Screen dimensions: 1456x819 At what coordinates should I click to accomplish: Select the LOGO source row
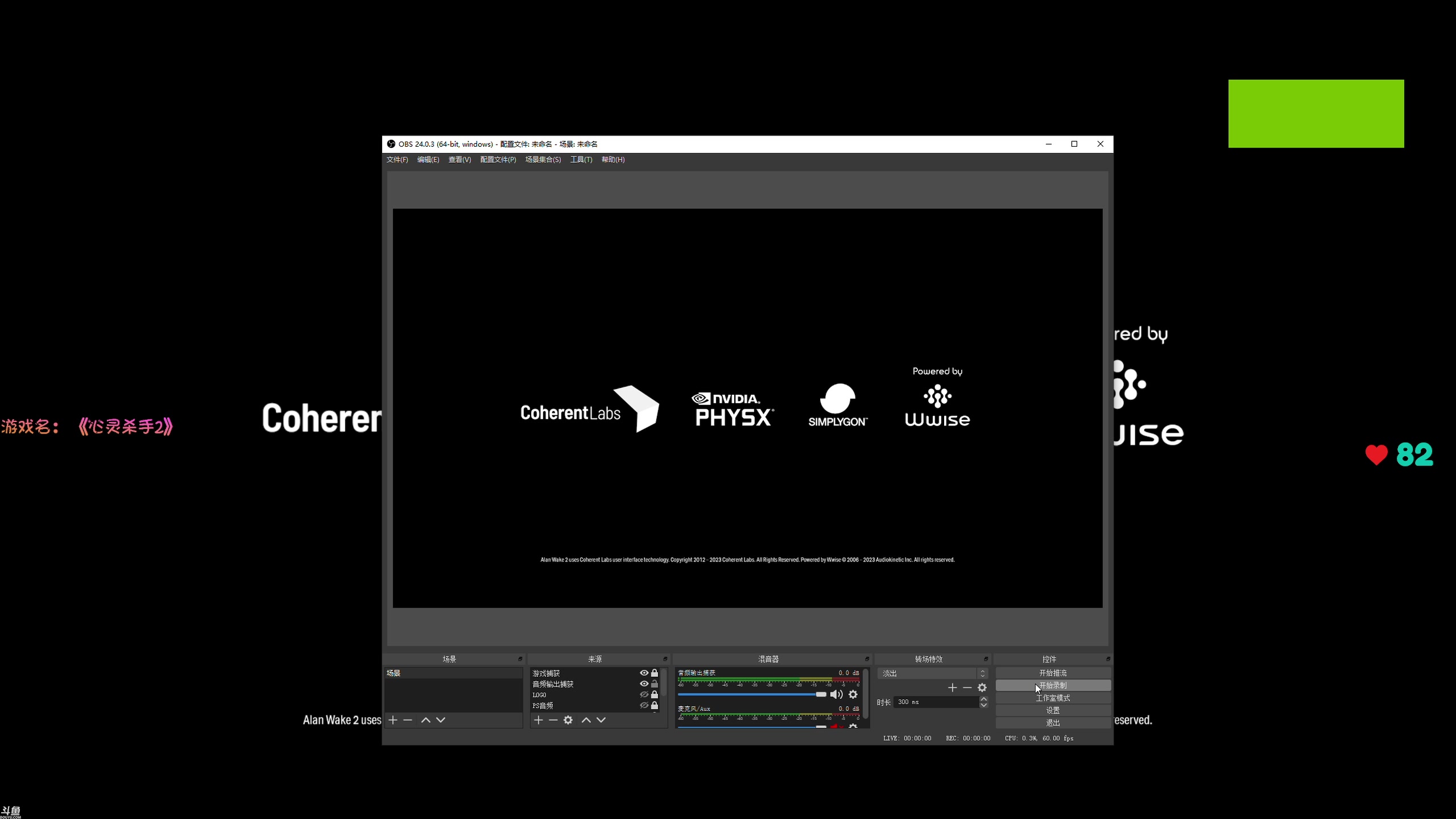595,694
